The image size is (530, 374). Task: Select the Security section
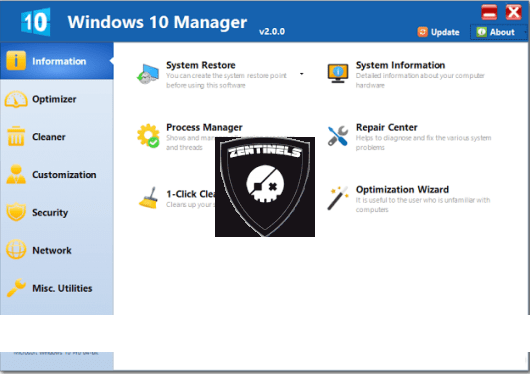tap(57, 212)
